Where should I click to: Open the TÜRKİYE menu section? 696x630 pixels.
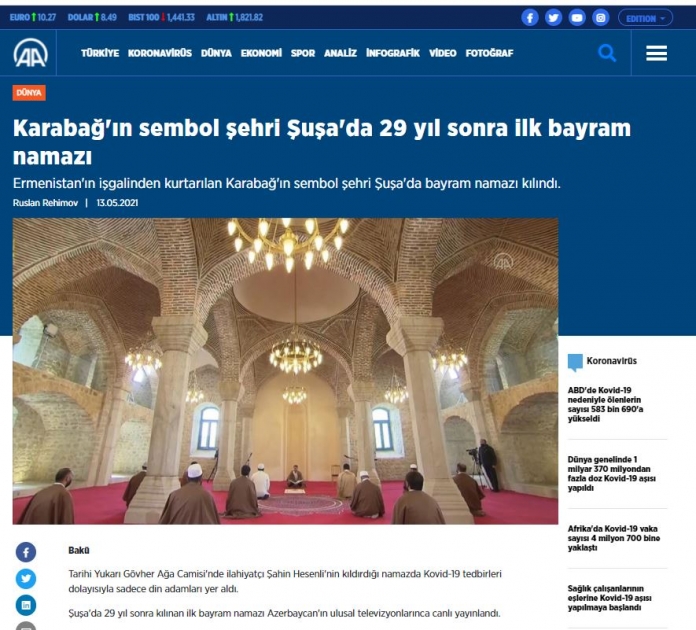[100, 53]
